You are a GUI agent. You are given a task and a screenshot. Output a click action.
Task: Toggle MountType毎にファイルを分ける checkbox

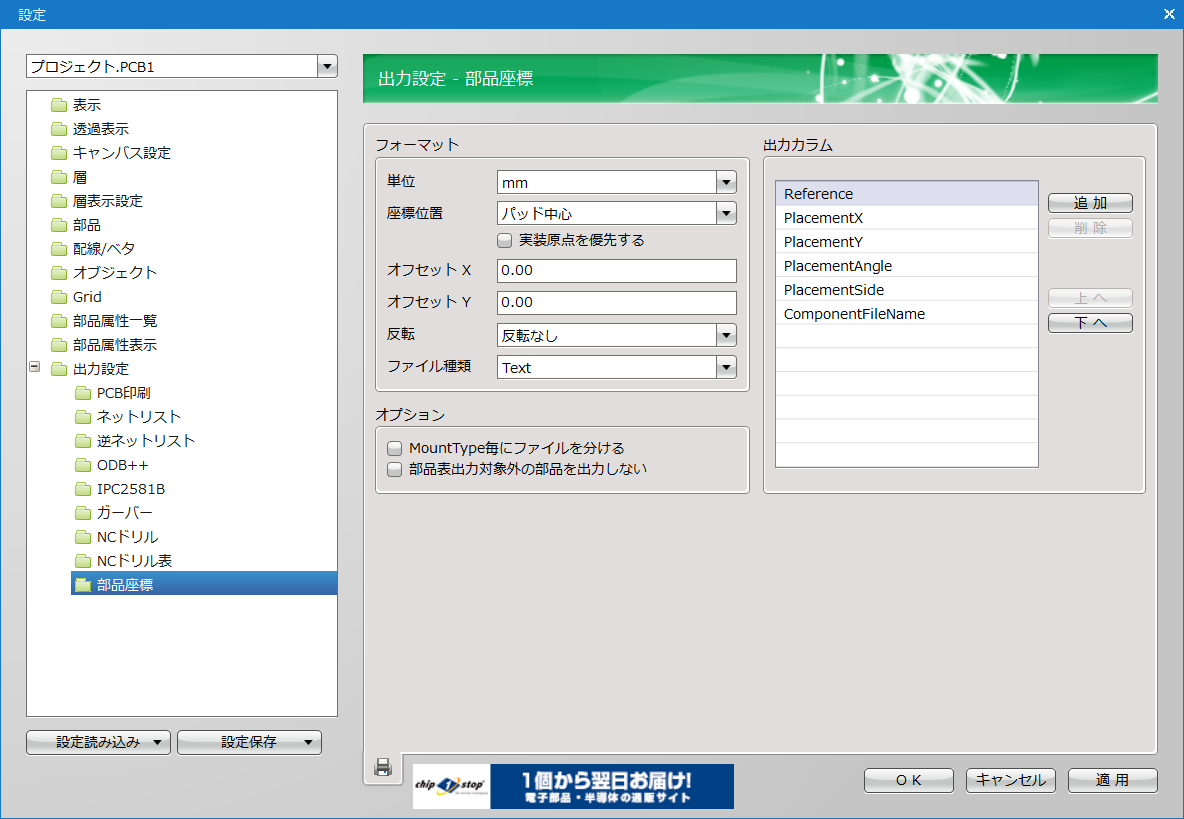[395, 448]
